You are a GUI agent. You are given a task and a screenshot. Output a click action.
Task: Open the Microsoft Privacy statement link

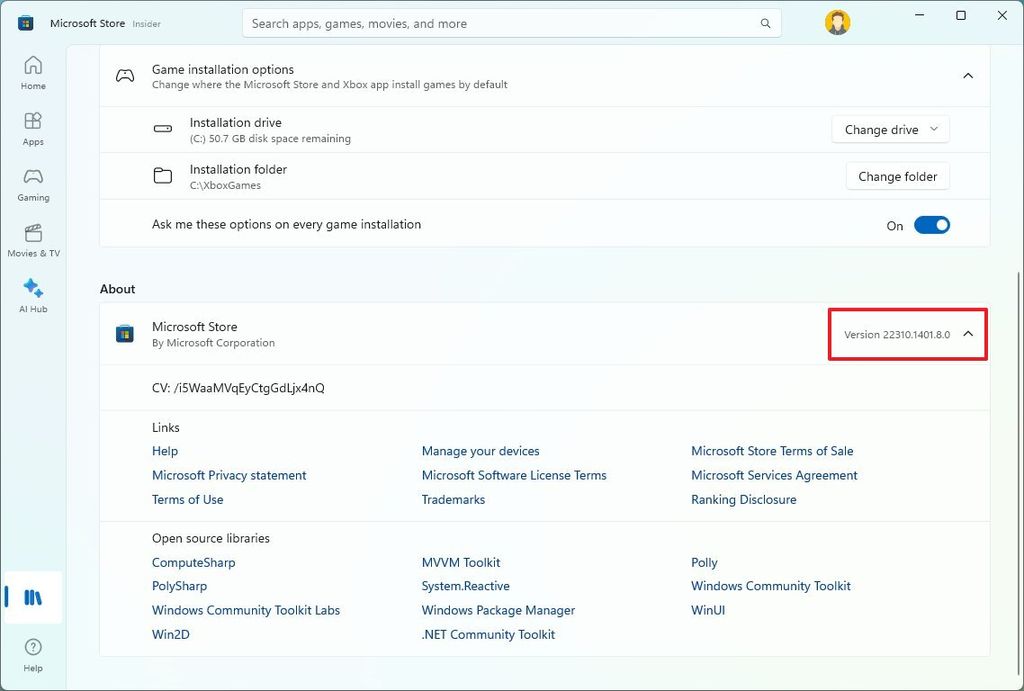click(x=229, y=476)
